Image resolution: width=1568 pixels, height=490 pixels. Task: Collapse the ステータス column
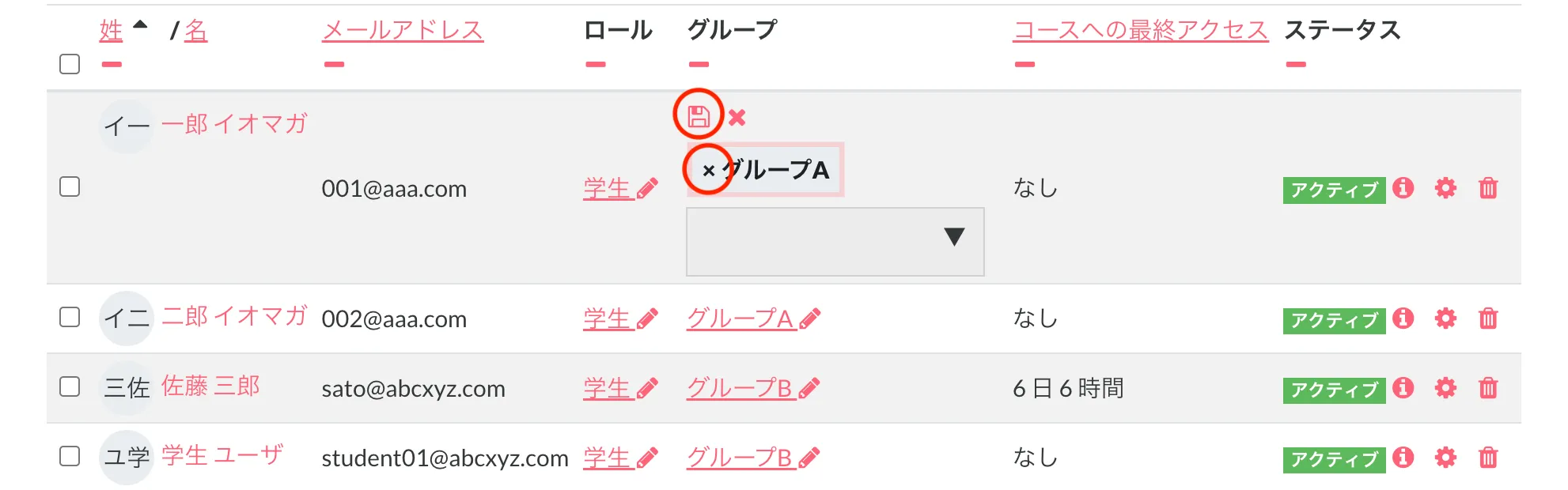(1296, 65)
